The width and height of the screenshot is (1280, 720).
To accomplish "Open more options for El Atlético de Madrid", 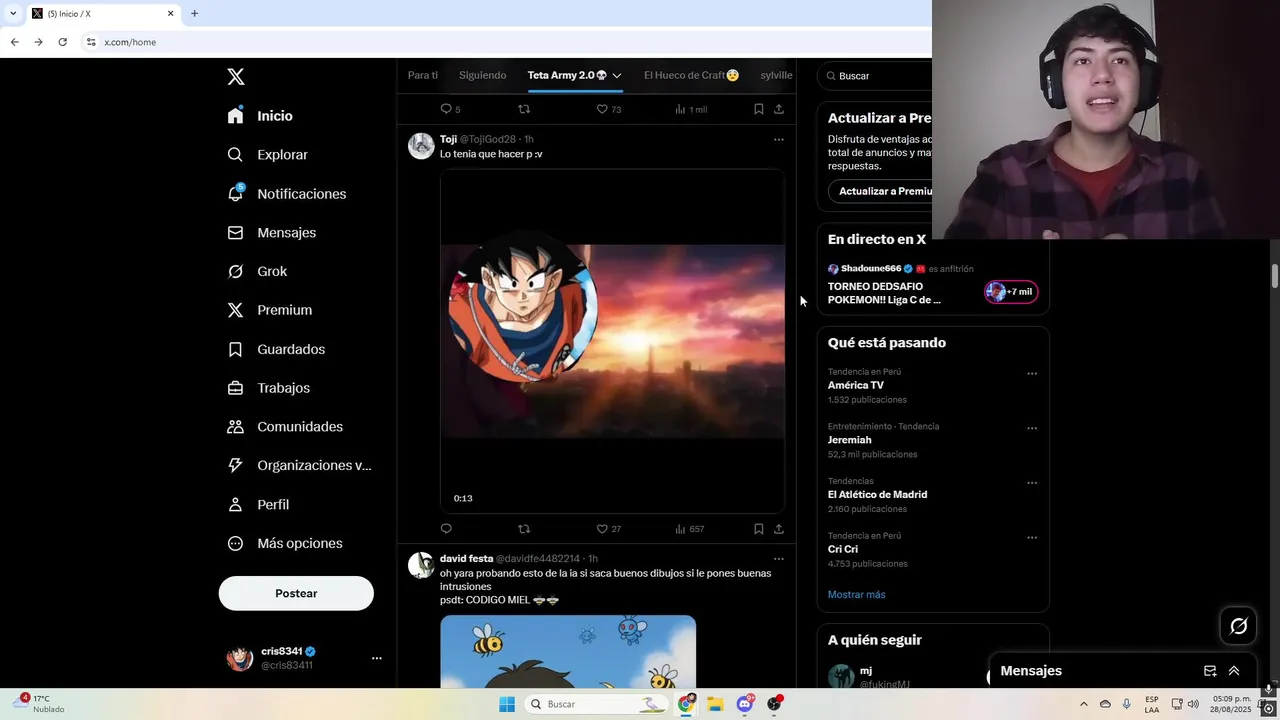I will (1032, 483).
